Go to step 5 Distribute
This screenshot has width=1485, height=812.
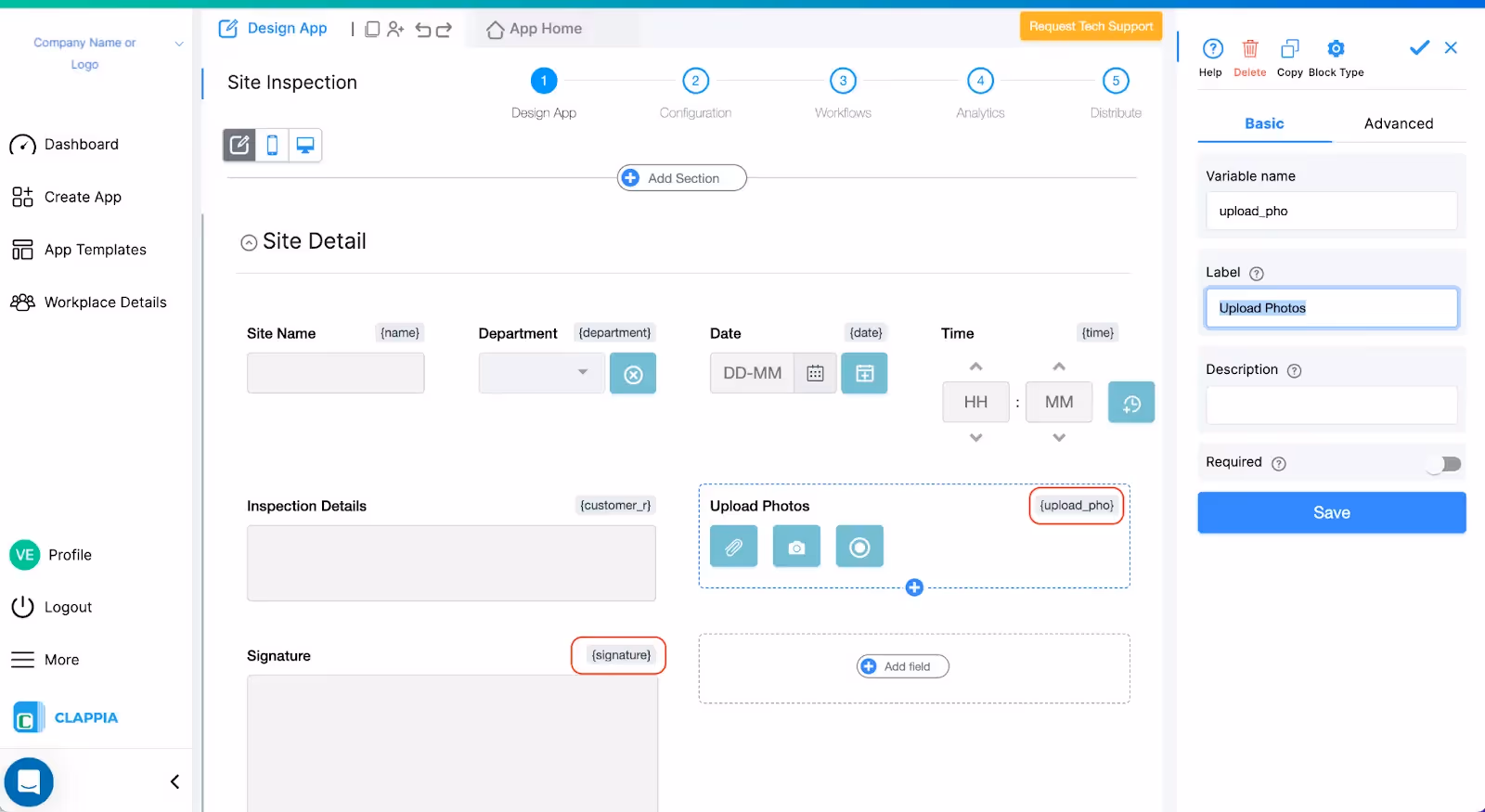click(1116, 81)
